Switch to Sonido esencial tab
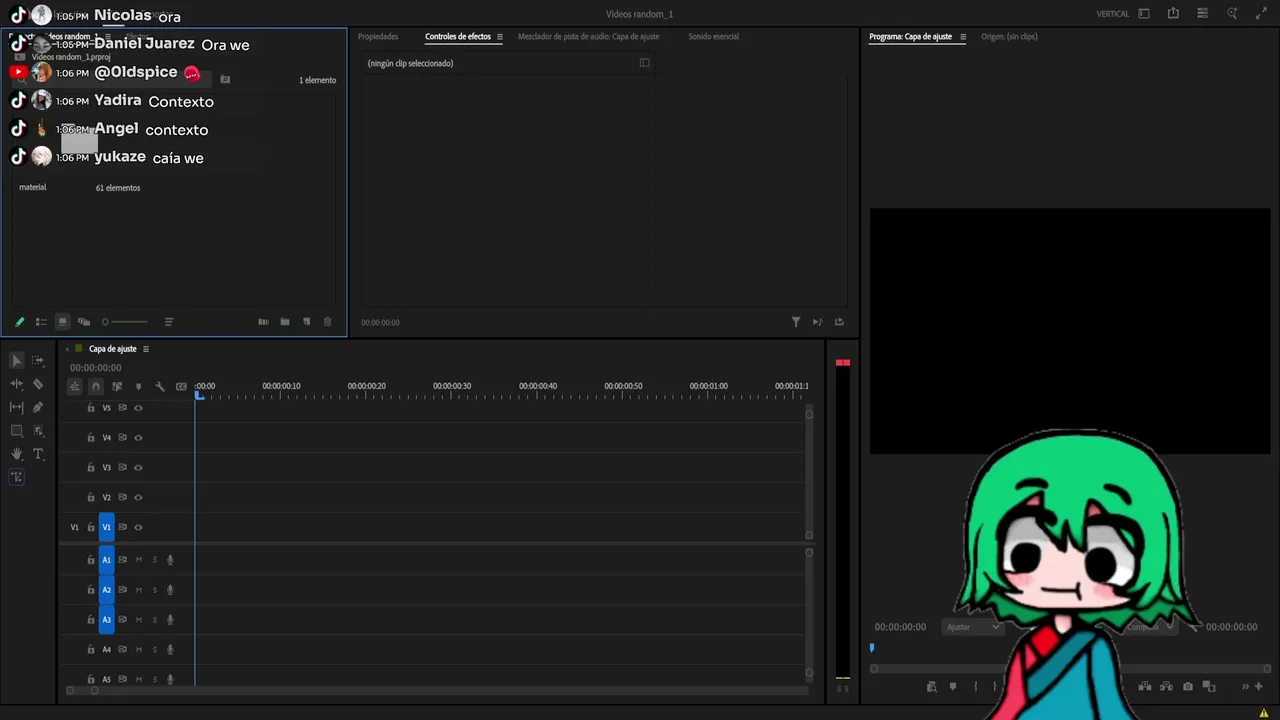1280x720 pixels. pos(713,37)
